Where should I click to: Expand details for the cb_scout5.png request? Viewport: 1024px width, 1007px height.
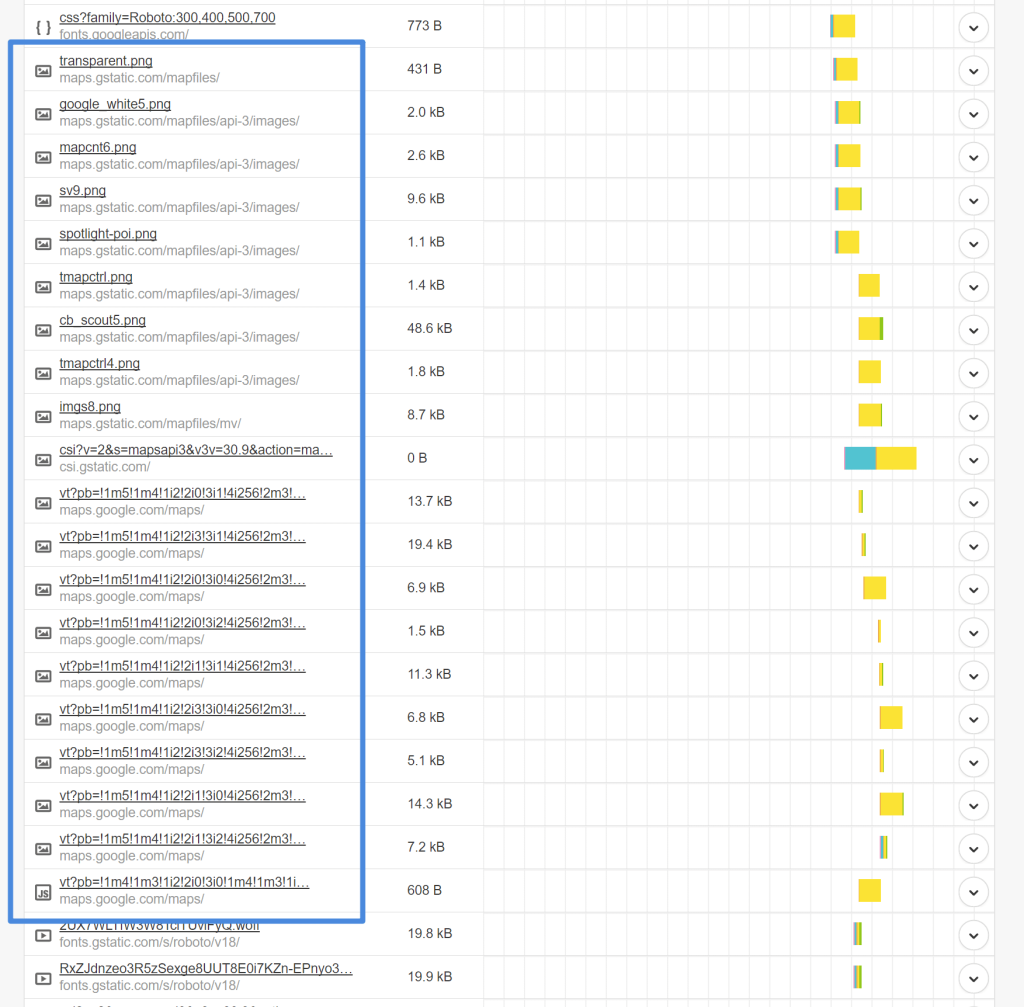(973, 329)
